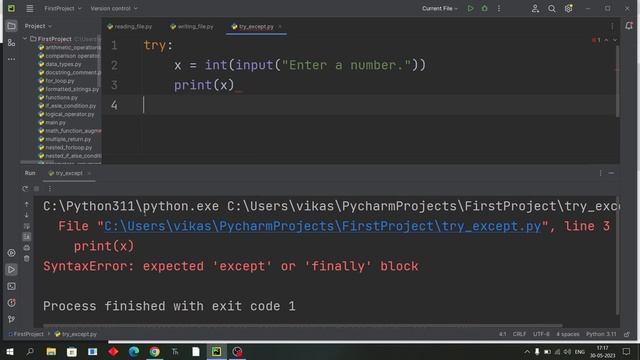The image size is (640, 360).
Task: Open the Version control dropdown
Action: [x=114, y=8]
